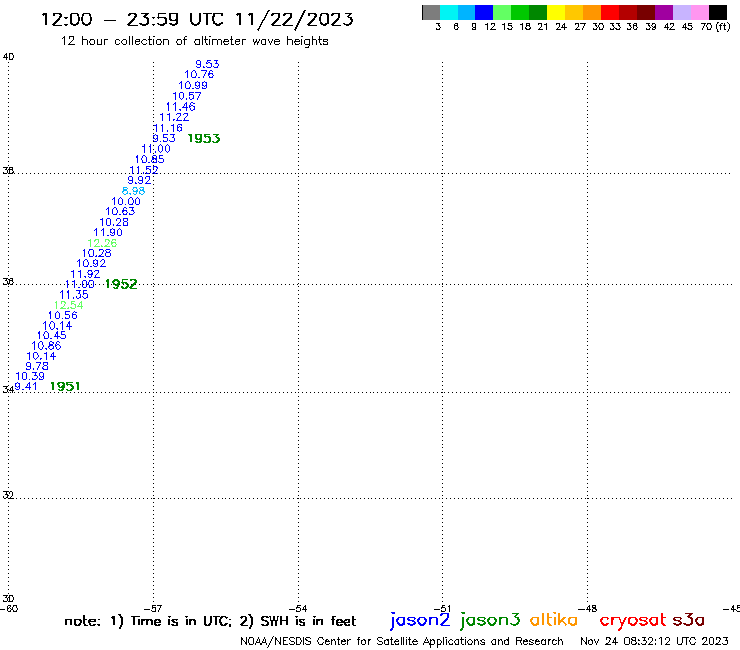Click the green 12.54 wave reading
Image resolution: width=740 pixels, height=650 pixels.
(68, 305)
